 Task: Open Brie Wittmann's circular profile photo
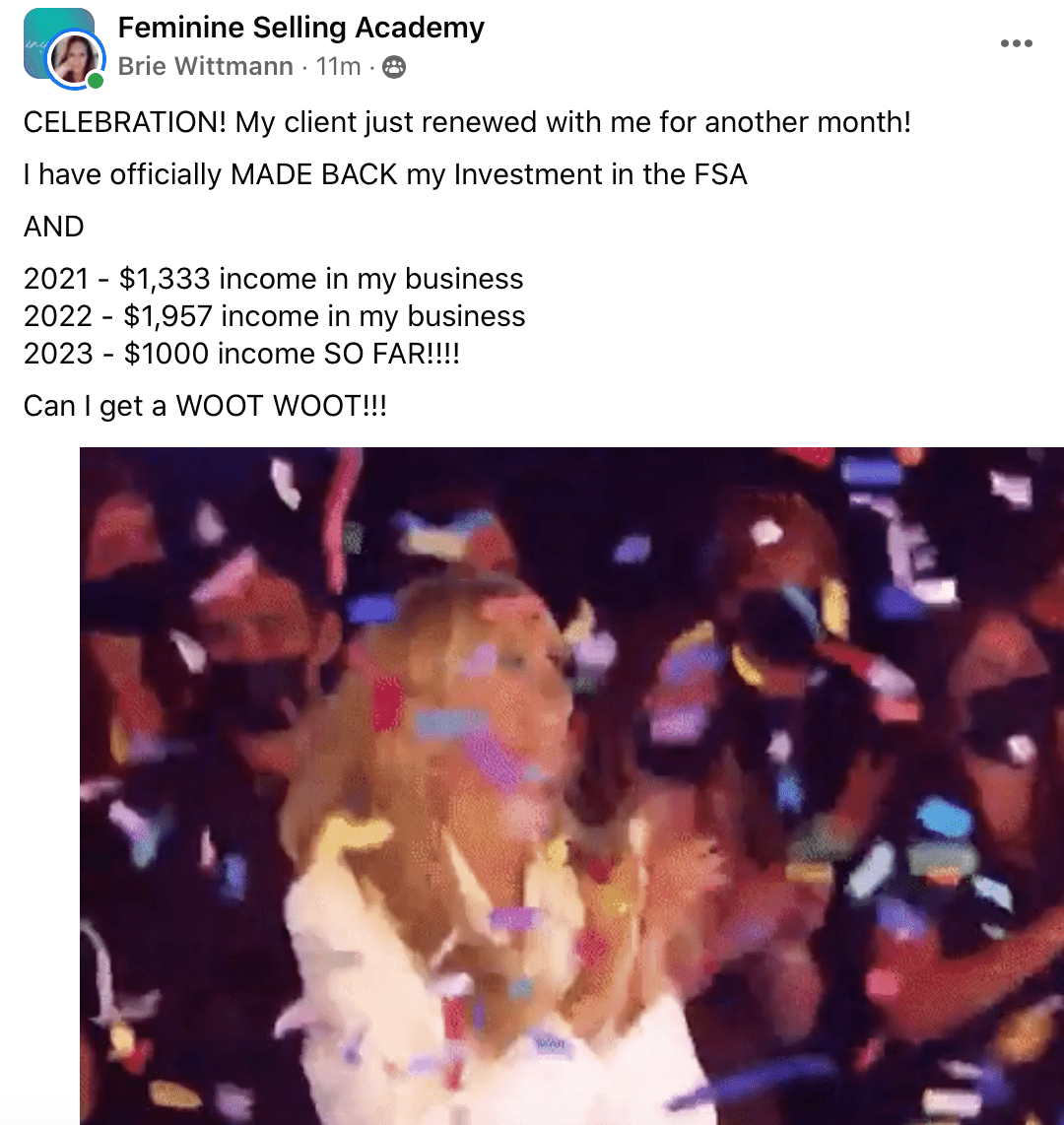pyautogui.click(x=74, y=59)
